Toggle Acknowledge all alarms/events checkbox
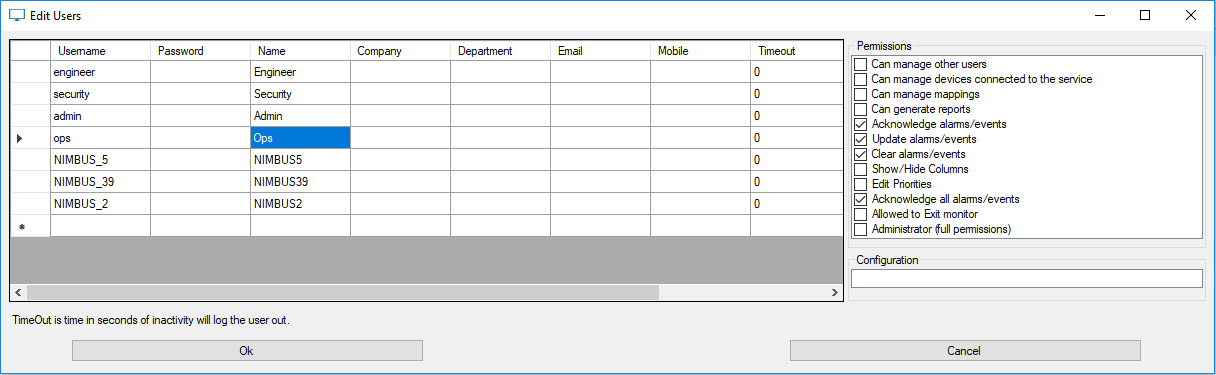This screenshot has height=375, width=1216. coord(860,199)
